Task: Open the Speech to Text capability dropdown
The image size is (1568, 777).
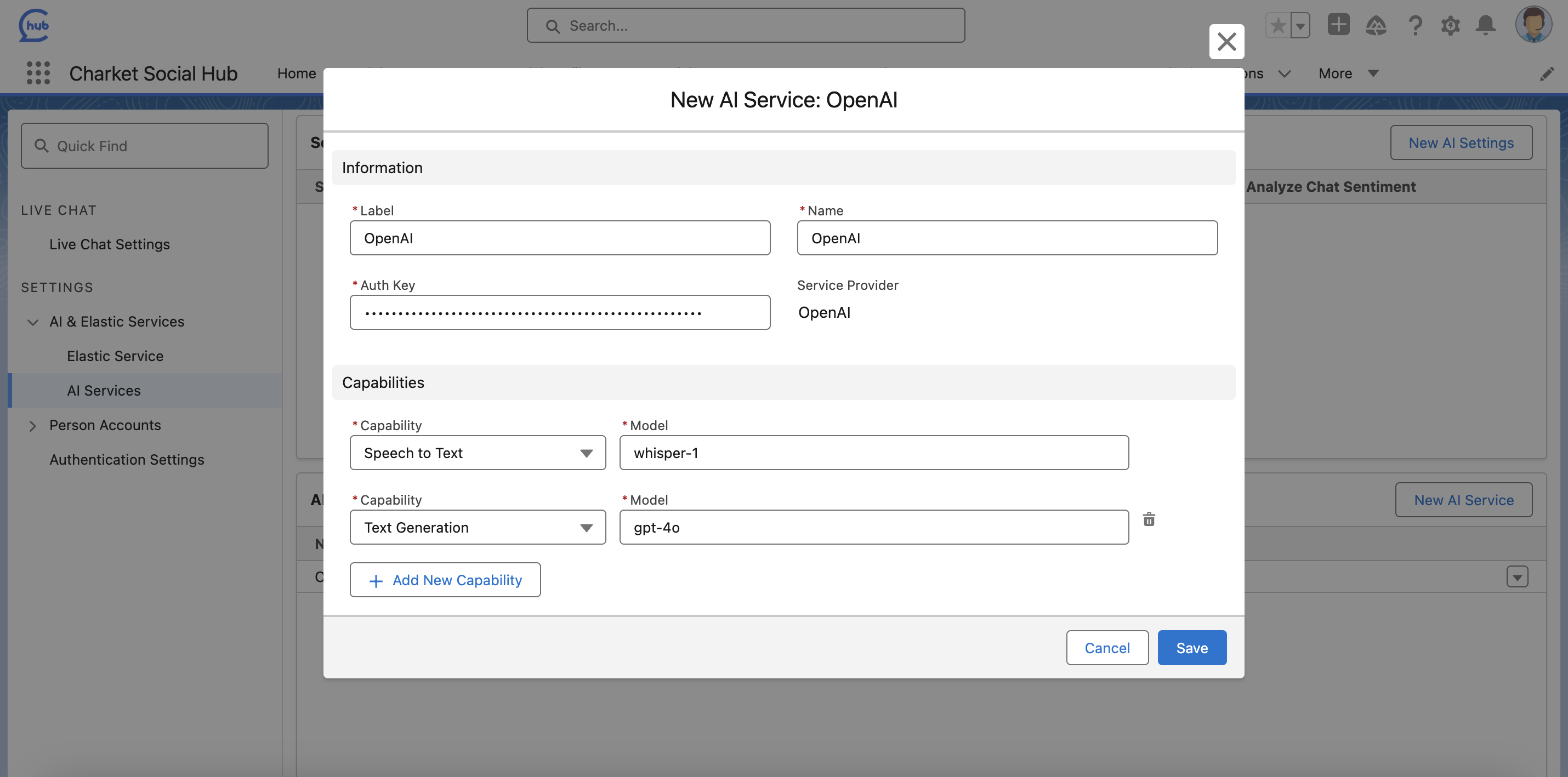Action: (477, 453)
